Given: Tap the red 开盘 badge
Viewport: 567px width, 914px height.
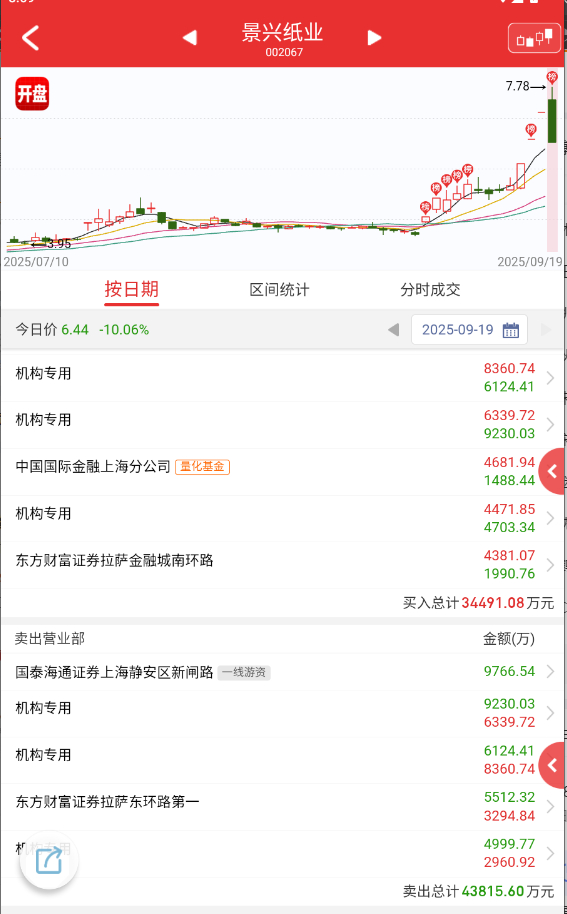Looking at the screenshot, I should [x=32, y=94].
